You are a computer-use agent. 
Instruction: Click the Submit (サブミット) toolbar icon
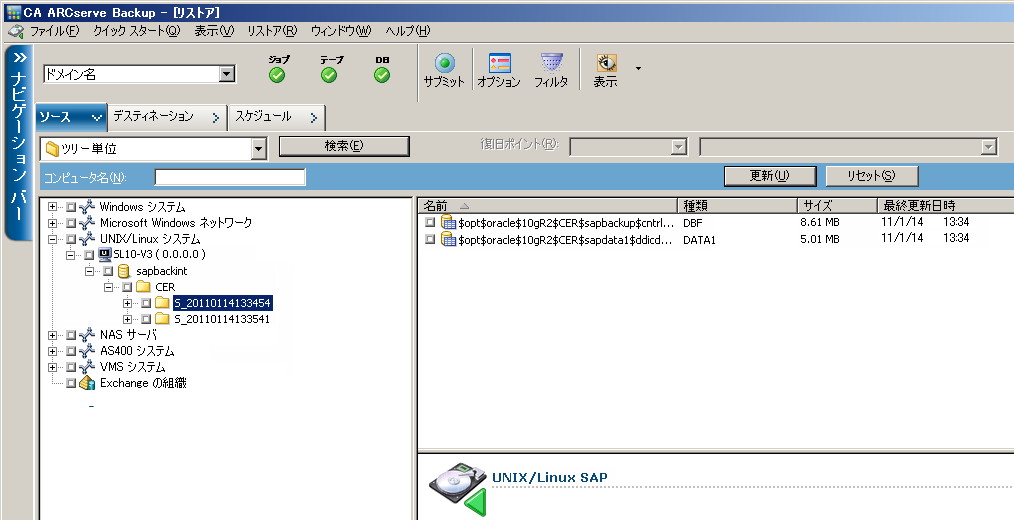[x=444, y=63]
